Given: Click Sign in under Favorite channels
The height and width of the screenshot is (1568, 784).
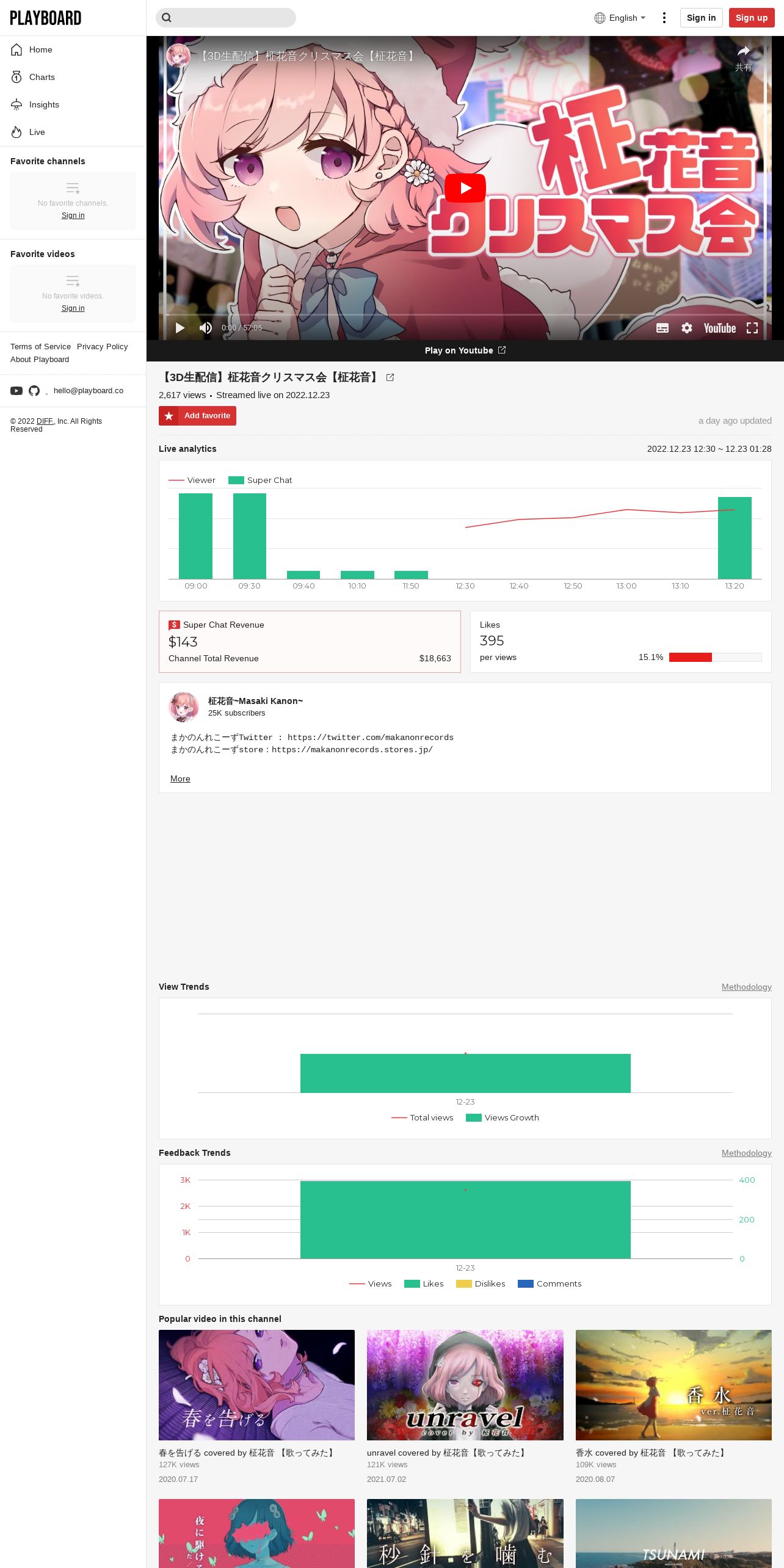Looking at the screenshot, I should 73,216.
